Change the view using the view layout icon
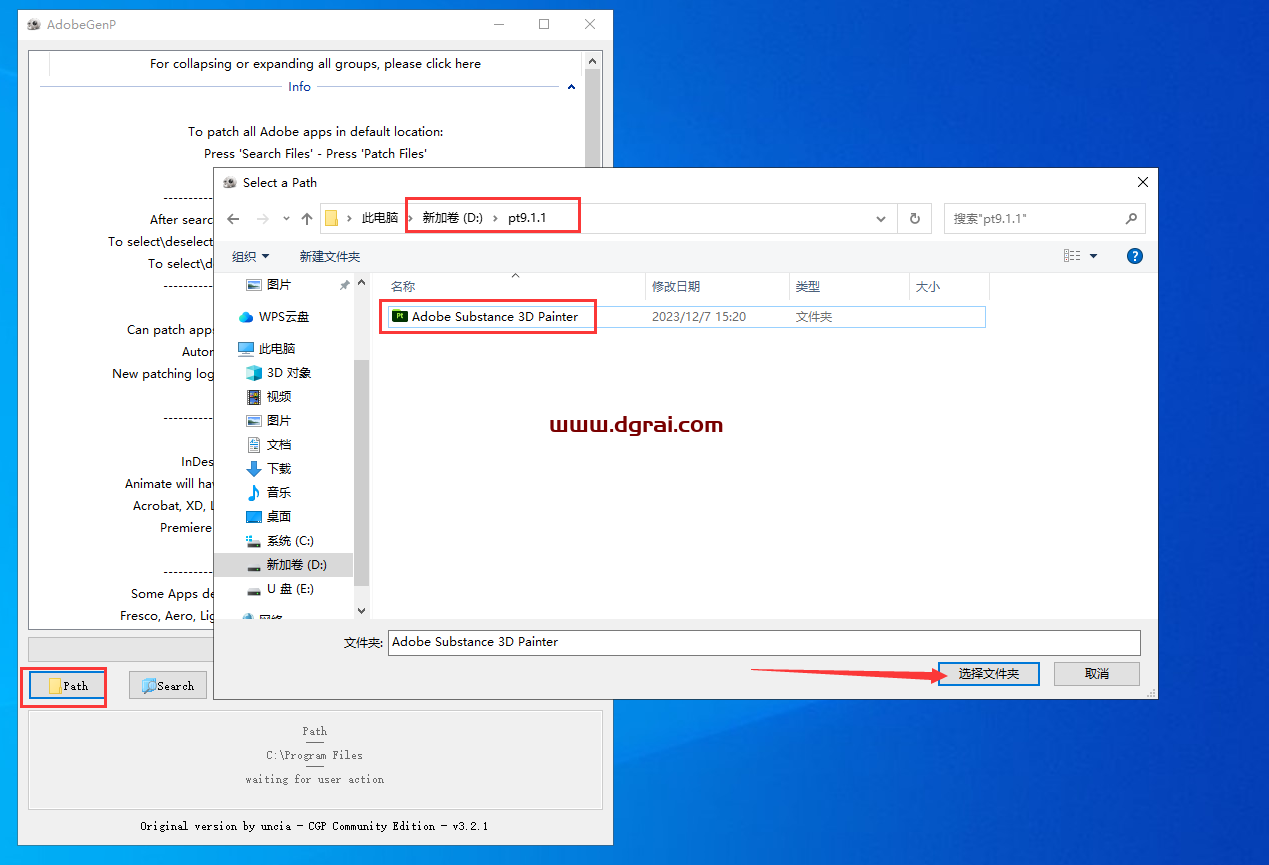Viewport: 1269px width, 865px height. click(x=1072, y=256)
